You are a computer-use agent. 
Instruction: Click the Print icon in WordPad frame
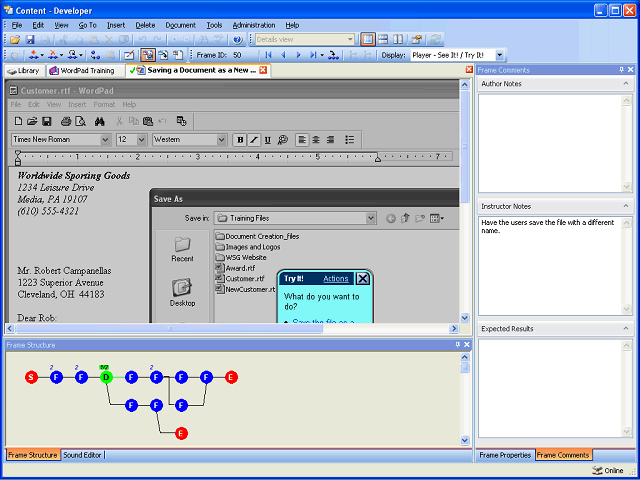pos(66,121)
